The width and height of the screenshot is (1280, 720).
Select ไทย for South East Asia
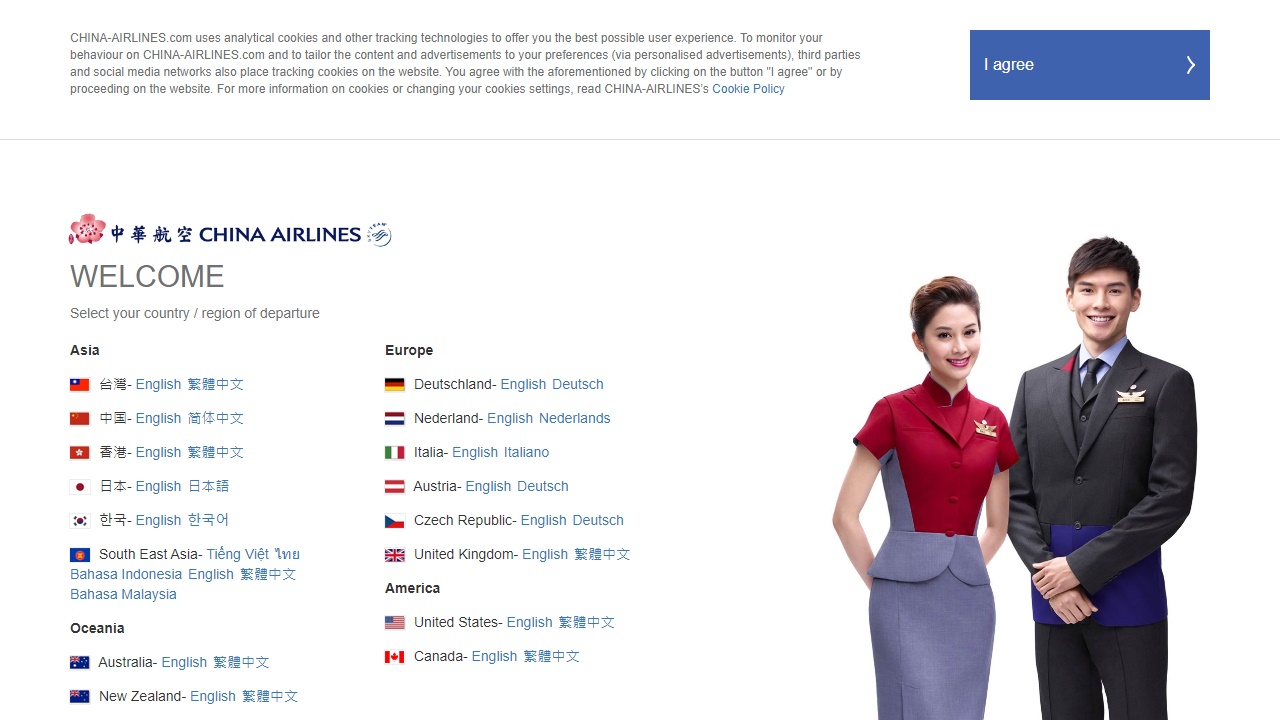288,554
